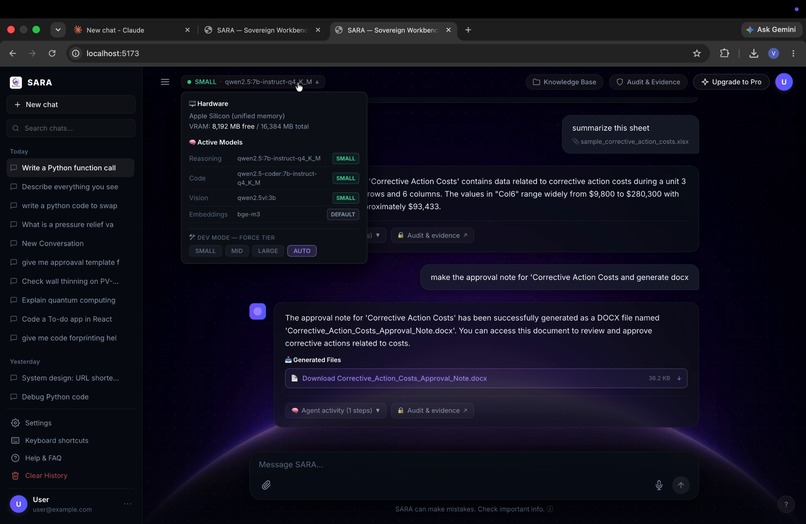Open the 'System design: URL shorte...' chat
This screenshot has width=806, height=524.
(x=70, y=378)
